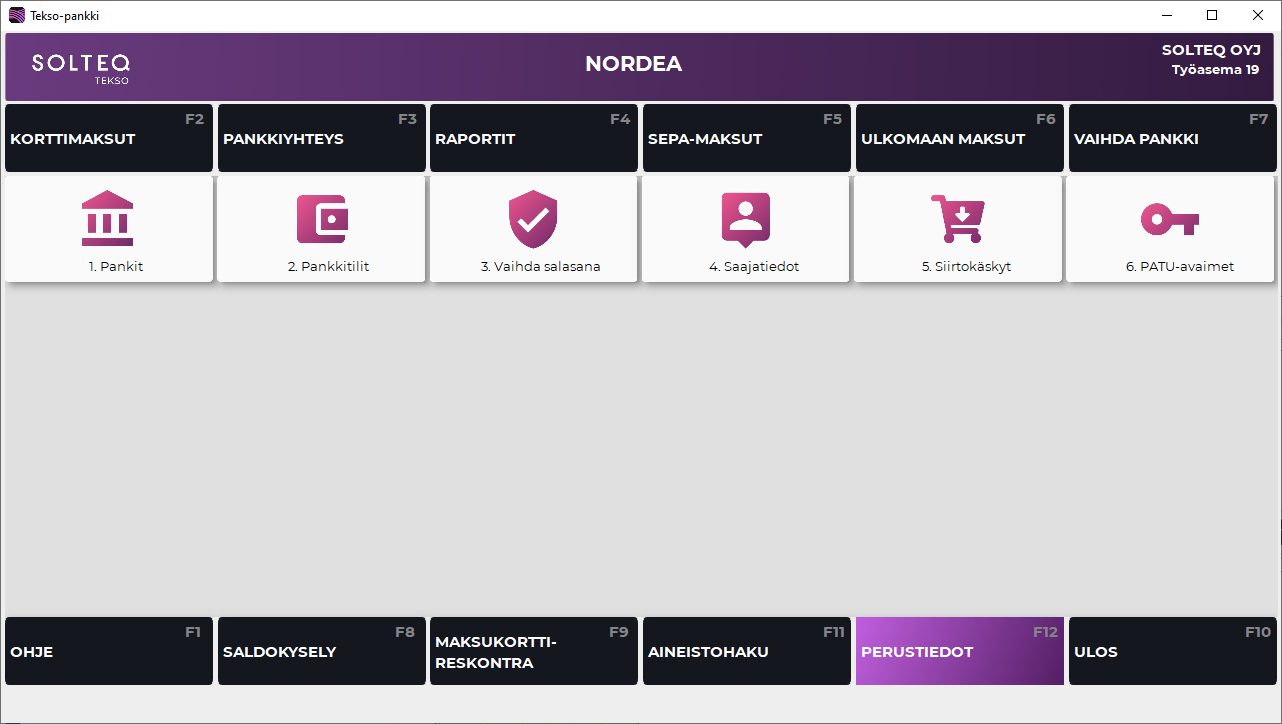1282x724 pixels.
Task: Open Maksukortti-reskontra F9
Action: pos(533,651)
